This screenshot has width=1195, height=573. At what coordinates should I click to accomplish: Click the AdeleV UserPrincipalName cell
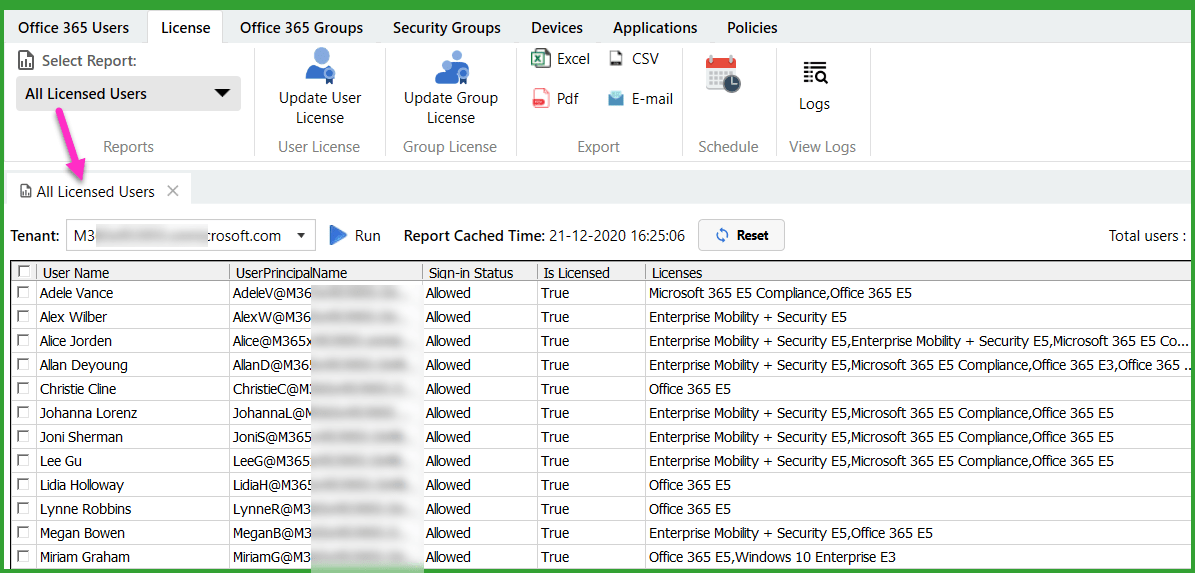tap(325, 293)
